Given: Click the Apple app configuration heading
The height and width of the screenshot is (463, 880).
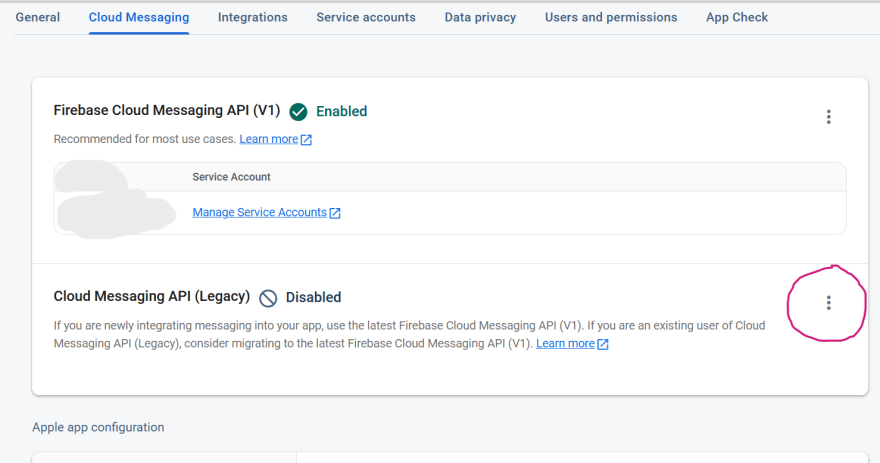Looking at the screenshot, I should pos(98,427).
